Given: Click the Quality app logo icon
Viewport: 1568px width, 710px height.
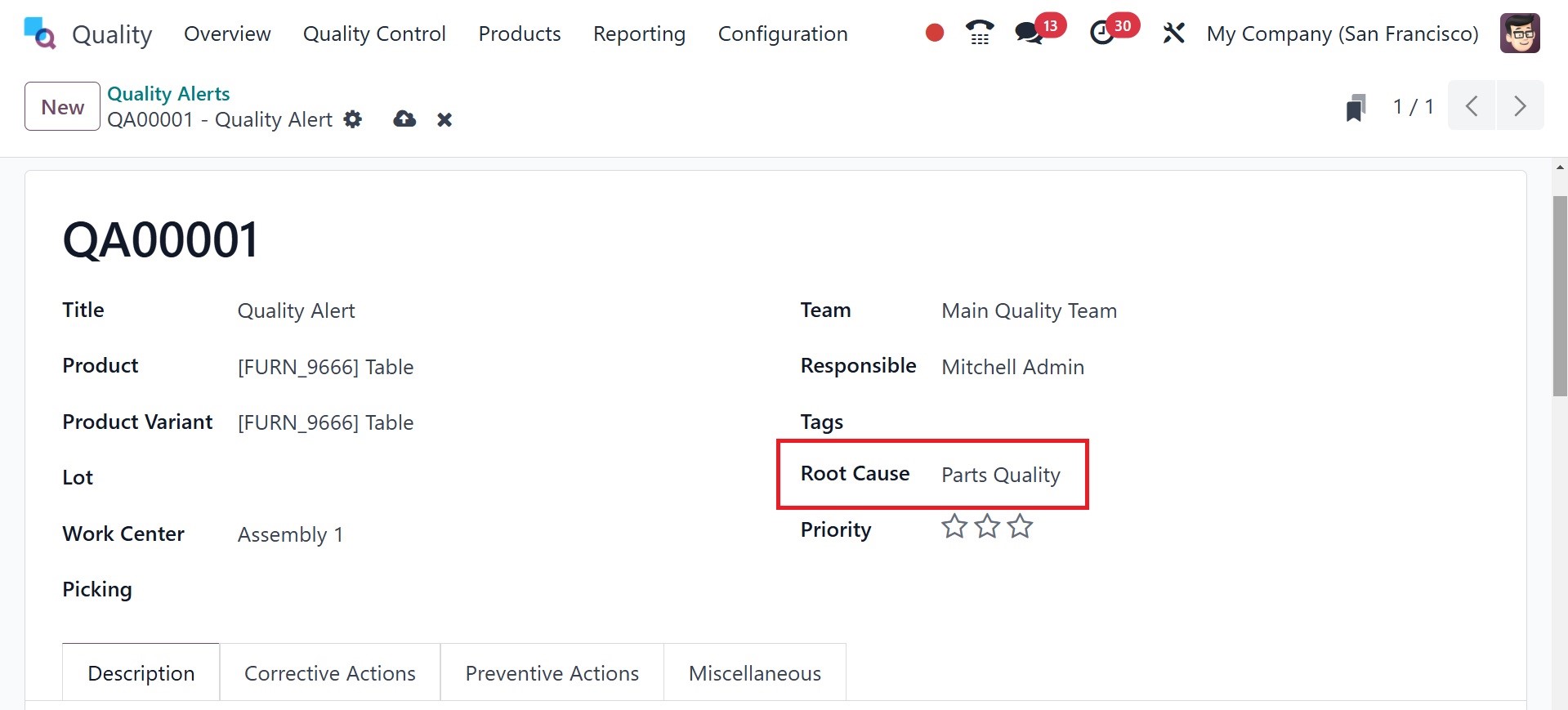Looking at the screenshot, I should 39,33.
